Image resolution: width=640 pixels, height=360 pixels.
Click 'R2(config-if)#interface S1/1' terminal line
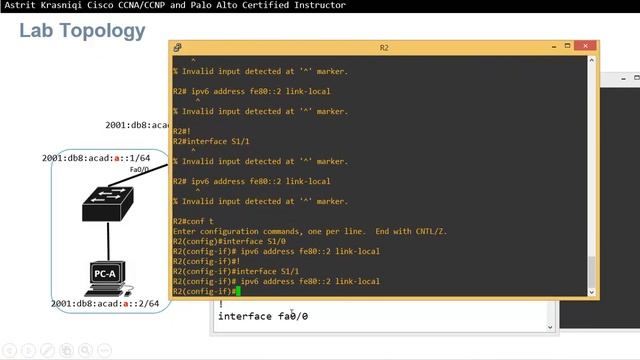(x=236, y=271)
